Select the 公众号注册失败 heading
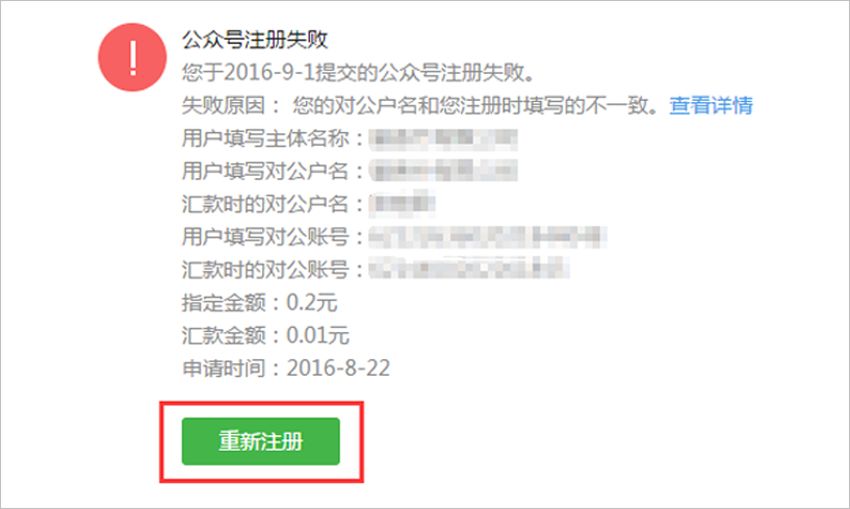This screenshot has height=509, width=850. pos(255,40)
